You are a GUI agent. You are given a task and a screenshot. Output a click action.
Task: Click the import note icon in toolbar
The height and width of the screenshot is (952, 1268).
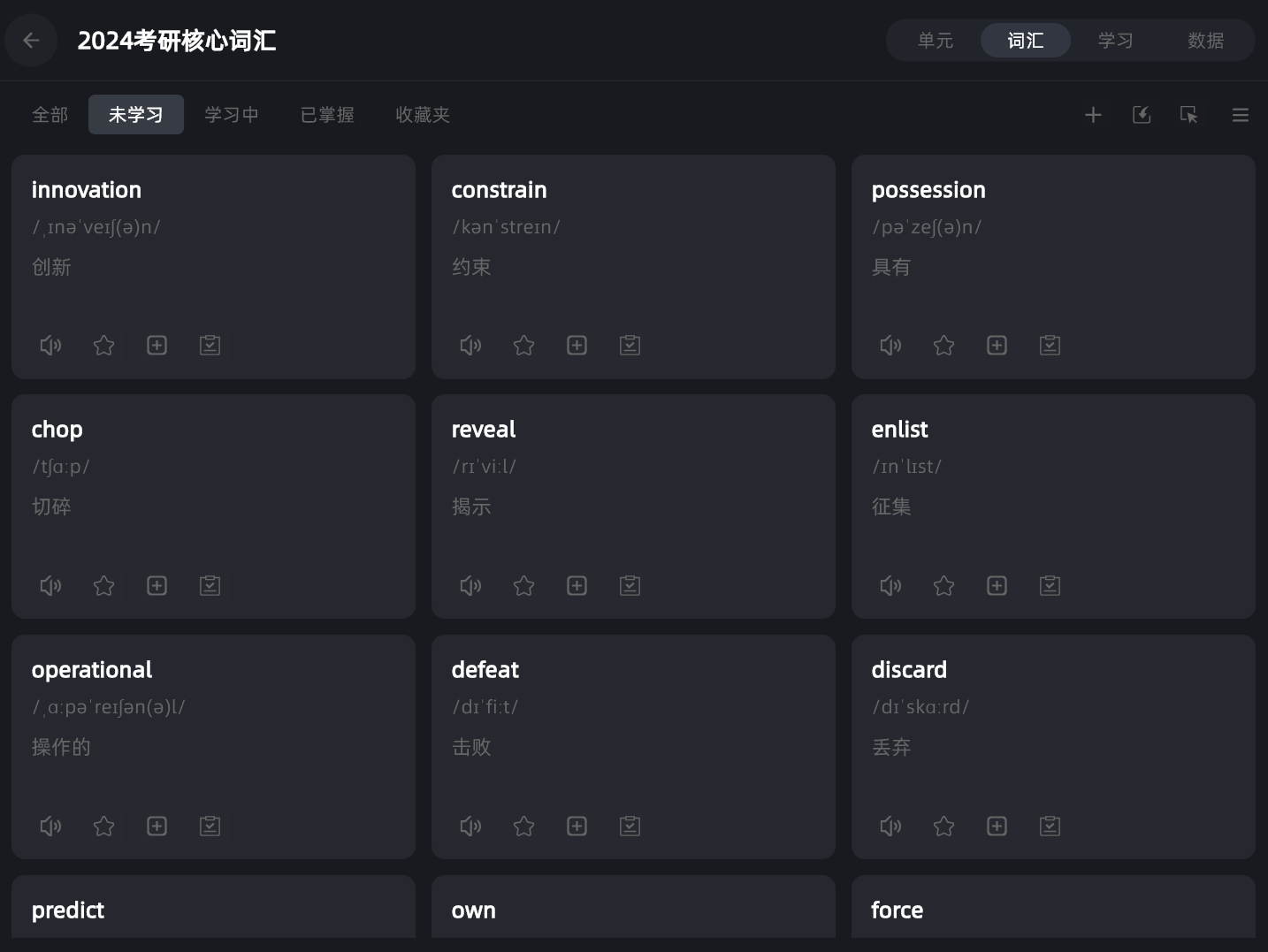pyautogui.click(x=1141, y=115)
